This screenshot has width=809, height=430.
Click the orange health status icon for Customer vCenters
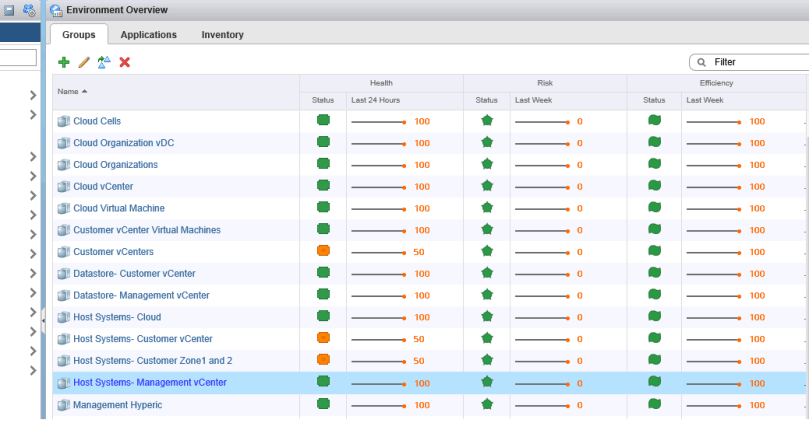coord(323,252)
